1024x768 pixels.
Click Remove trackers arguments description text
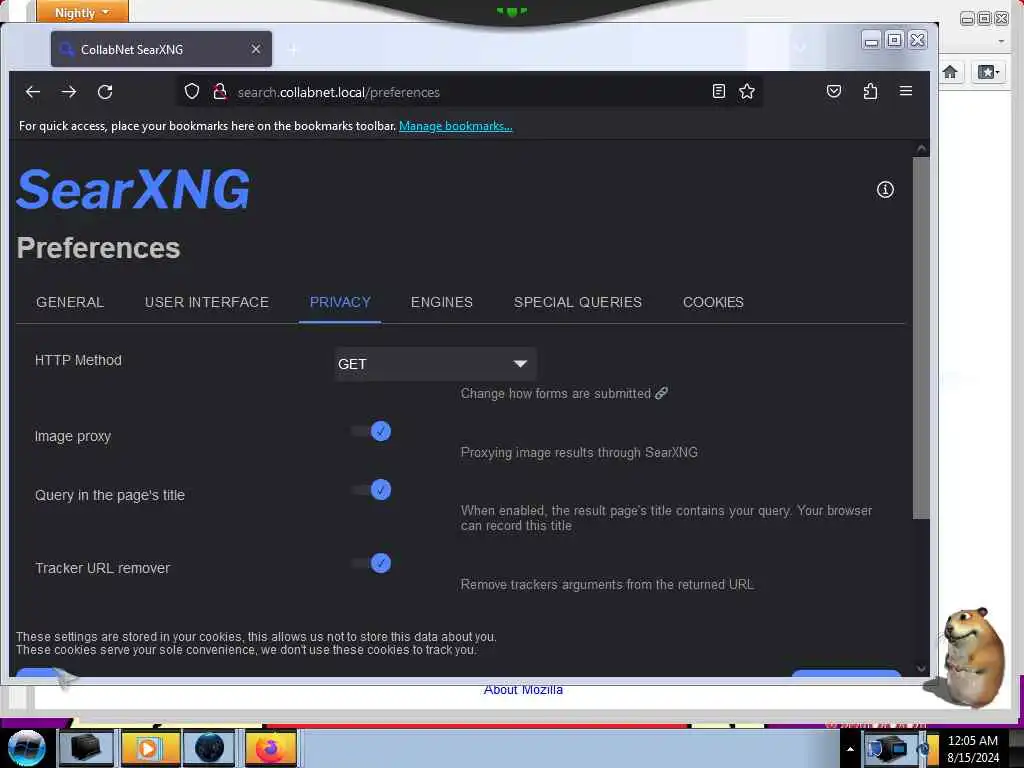pyautogui.click(x=607, y=584)
